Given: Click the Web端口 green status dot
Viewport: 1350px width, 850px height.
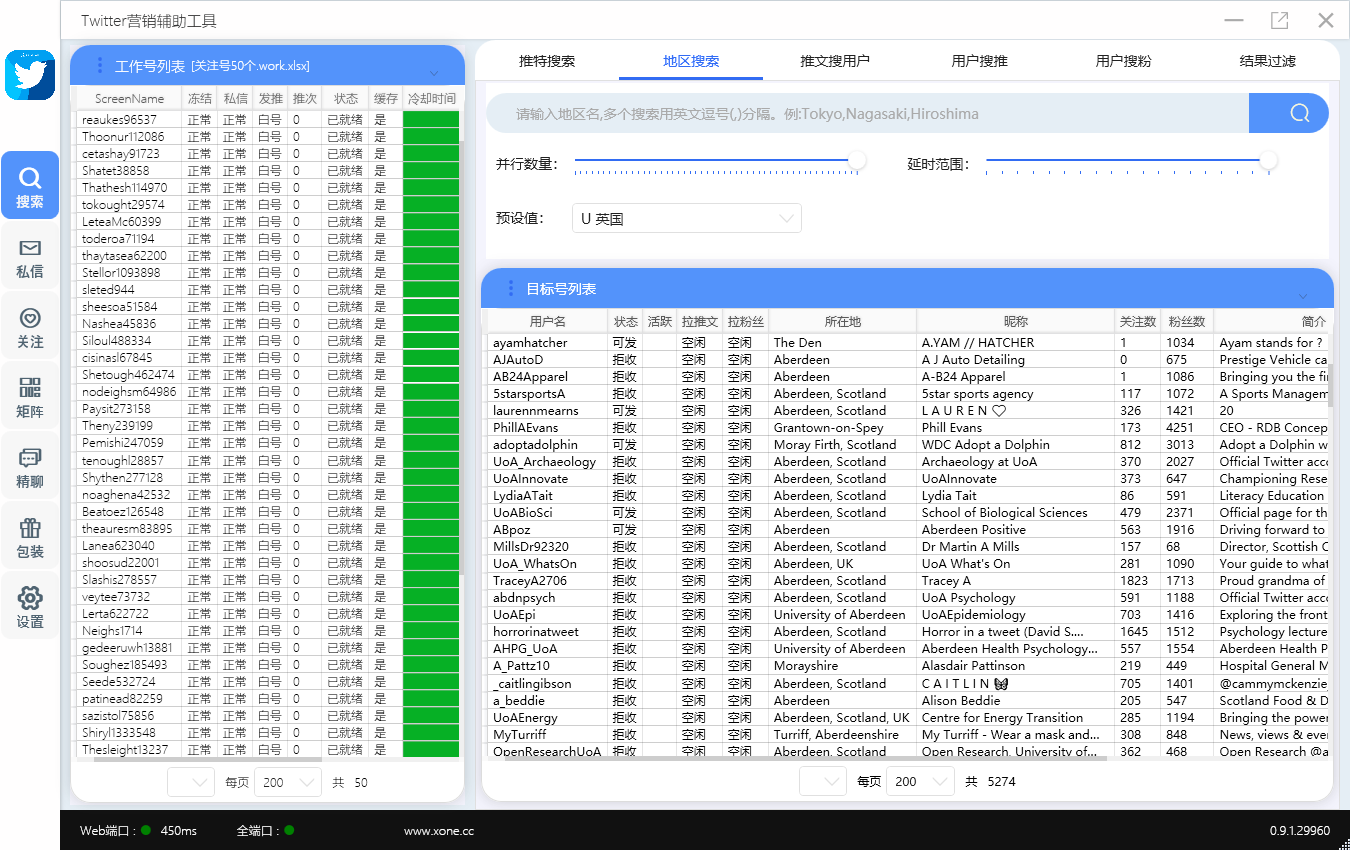Looking at the screenshot, I should (146, 830).
